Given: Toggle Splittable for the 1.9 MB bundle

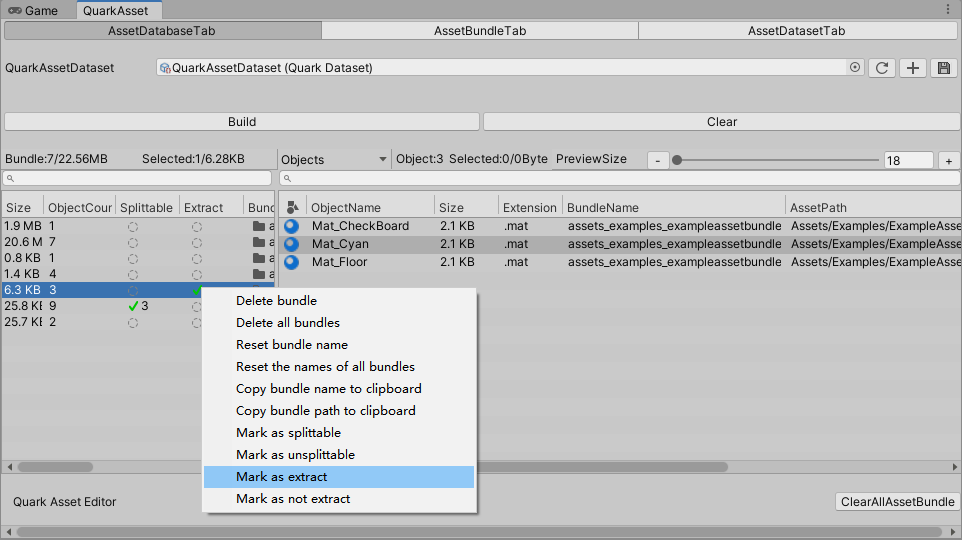Looking at the screenshot, I should (133, 226).
